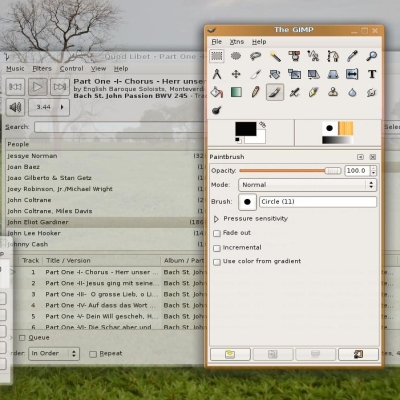Select the Paths tool
400x400 pixels.
tap(333, 56)
